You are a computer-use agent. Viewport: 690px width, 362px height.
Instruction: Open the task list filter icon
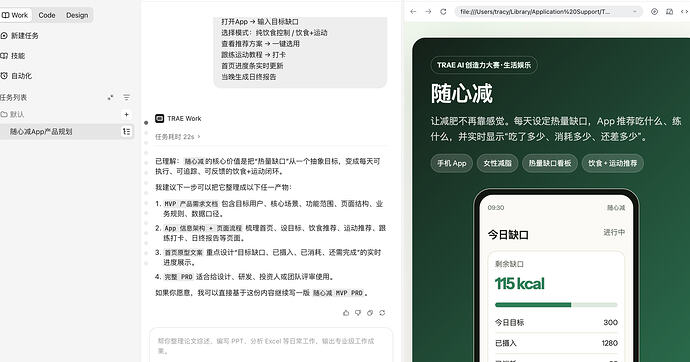(126, 97)
